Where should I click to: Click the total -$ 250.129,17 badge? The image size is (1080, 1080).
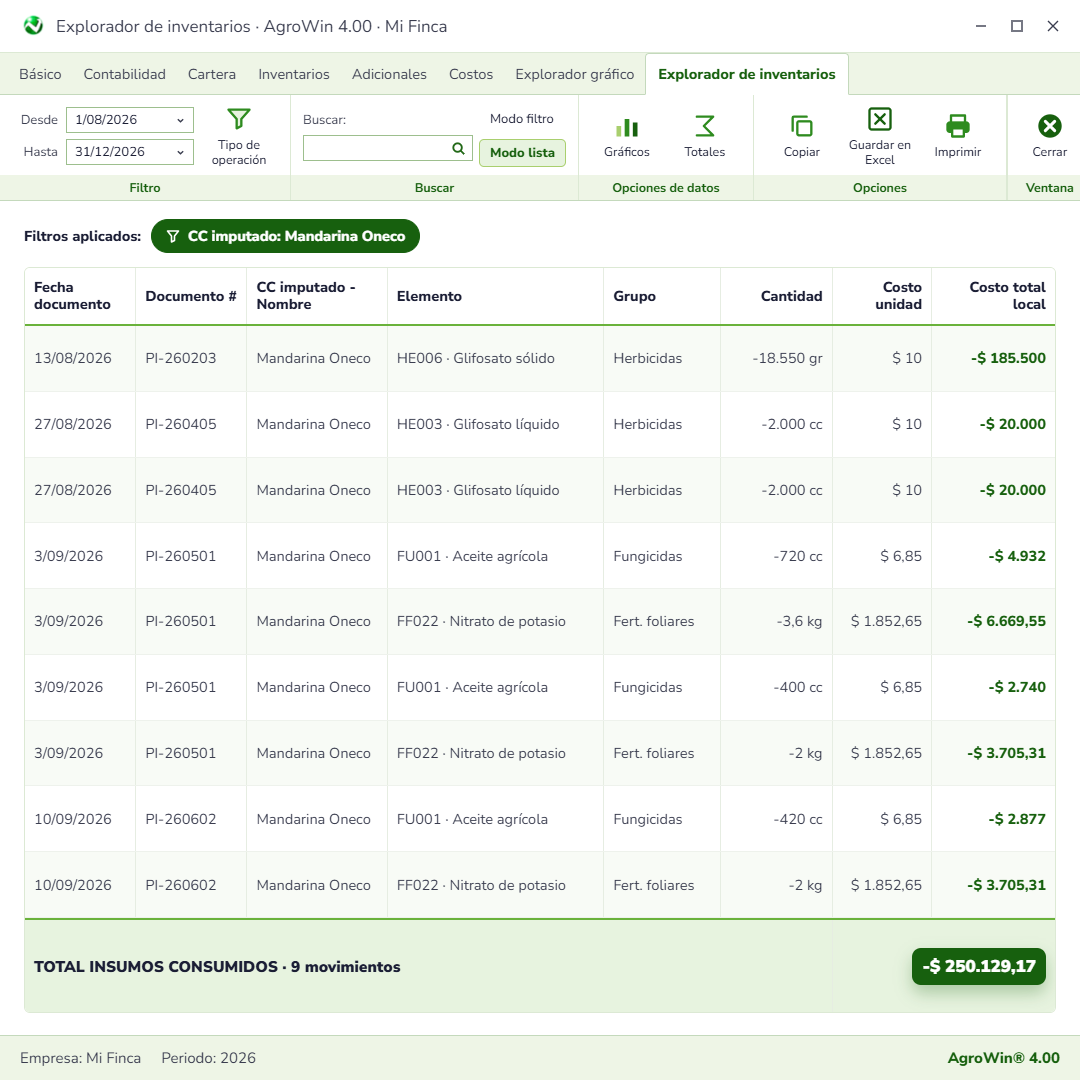click(978, 966)
